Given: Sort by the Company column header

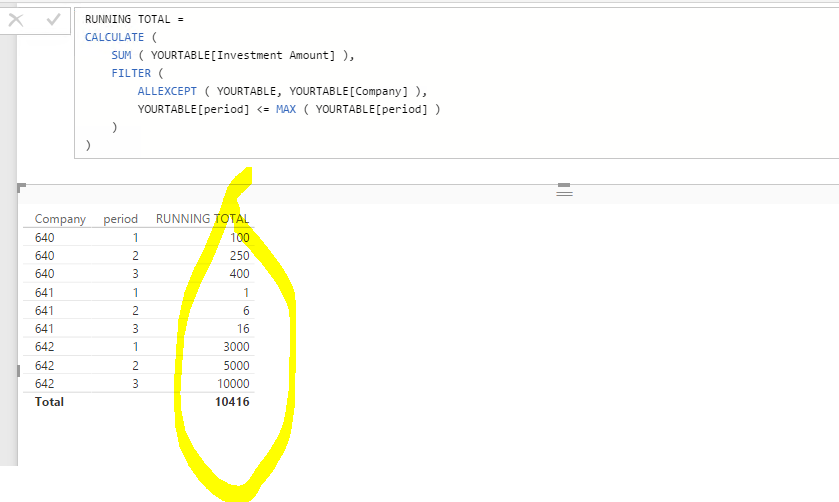Looking at the screenshot, I should (x=60, y=219).
